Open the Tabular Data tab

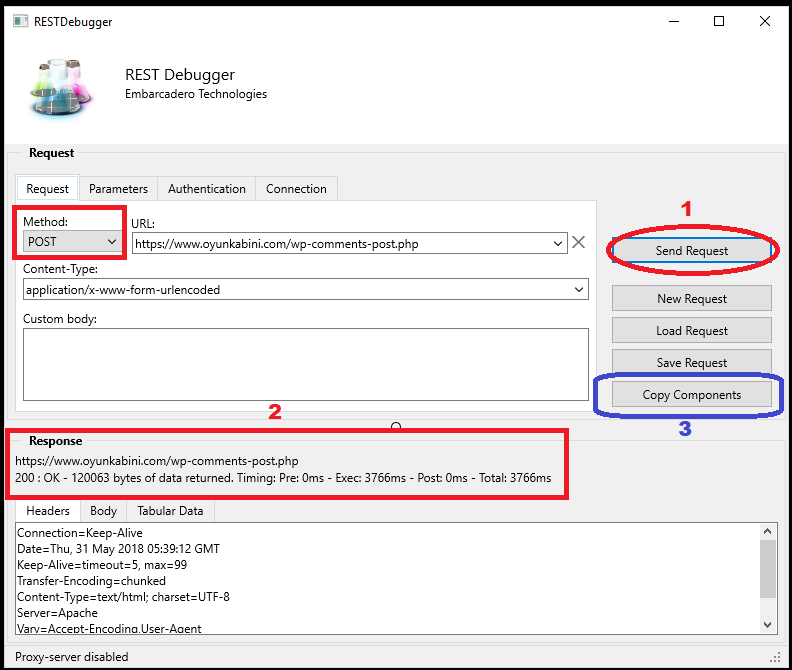170,511
